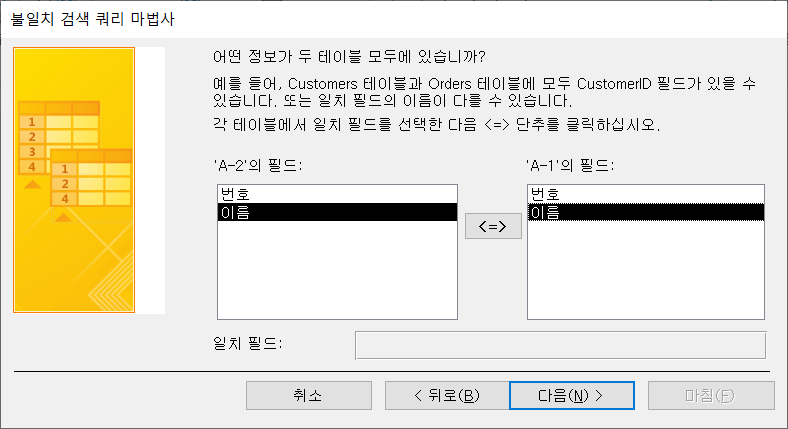The image size is (788, 429).
Task: Select 번호 in the 'A-1' field list
Action: click(x=646, y=194)
